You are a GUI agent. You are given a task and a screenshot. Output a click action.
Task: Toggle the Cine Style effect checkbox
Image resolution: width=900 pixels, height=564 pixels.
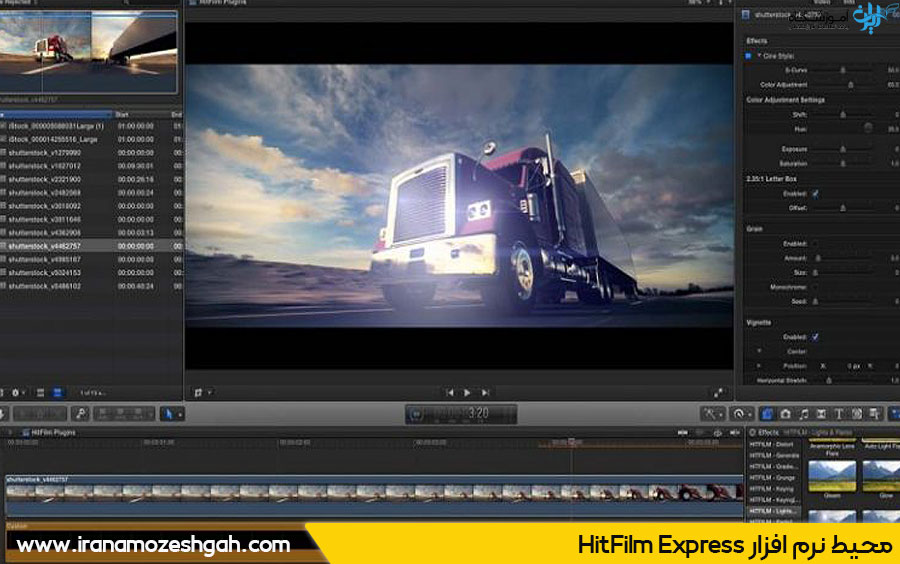(x=748, y=56)
